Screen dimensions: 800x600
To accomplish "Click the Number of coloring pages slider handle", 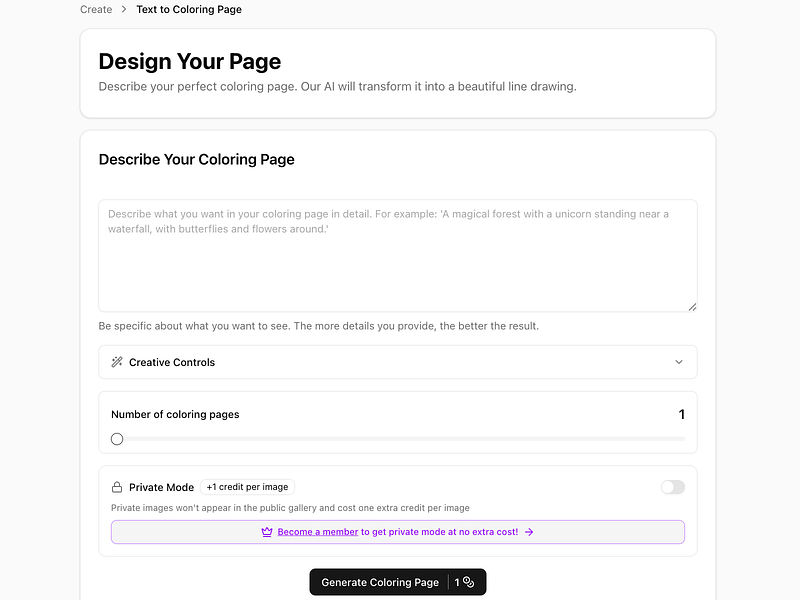I will tap(117, 439).
